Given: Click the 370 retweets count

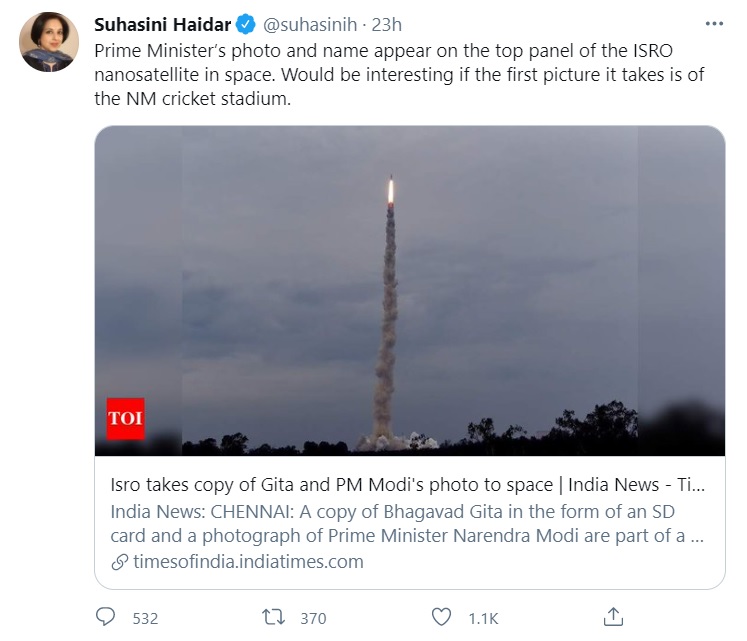Looking at the screenshot, I should click(x=312, y=618).
